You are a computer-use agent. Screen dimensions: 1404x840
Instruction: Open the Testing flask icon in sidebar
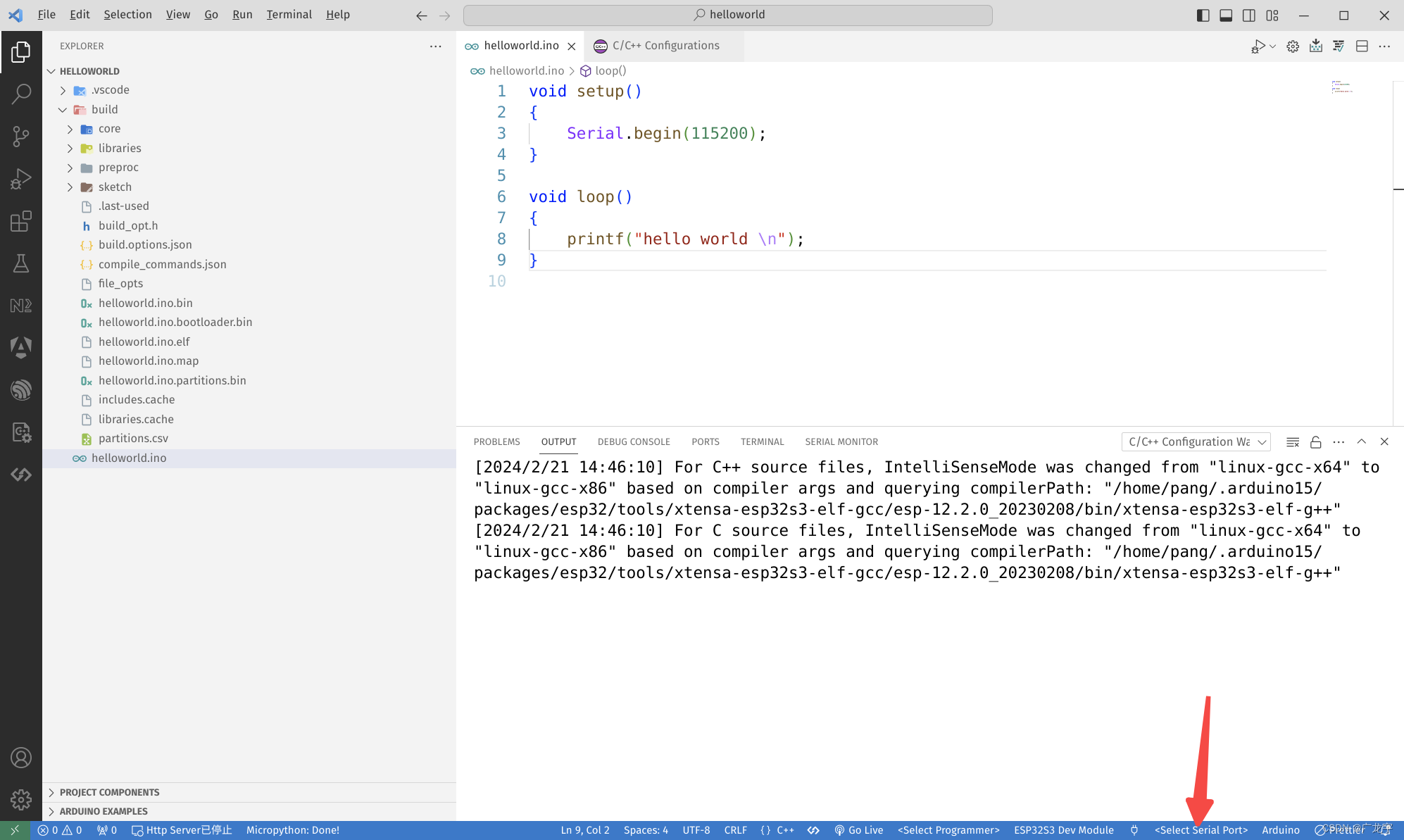(x=21, y=263)
